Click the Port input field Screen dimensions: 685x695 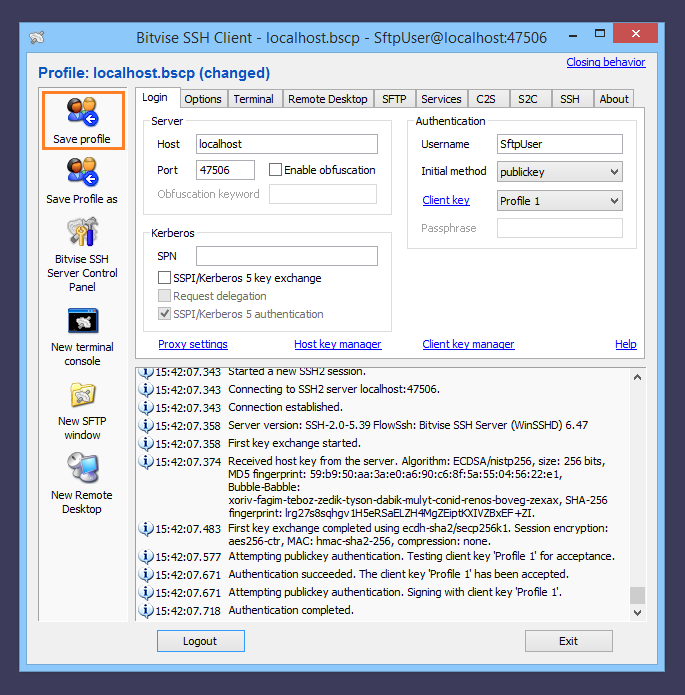coord(225,170)
